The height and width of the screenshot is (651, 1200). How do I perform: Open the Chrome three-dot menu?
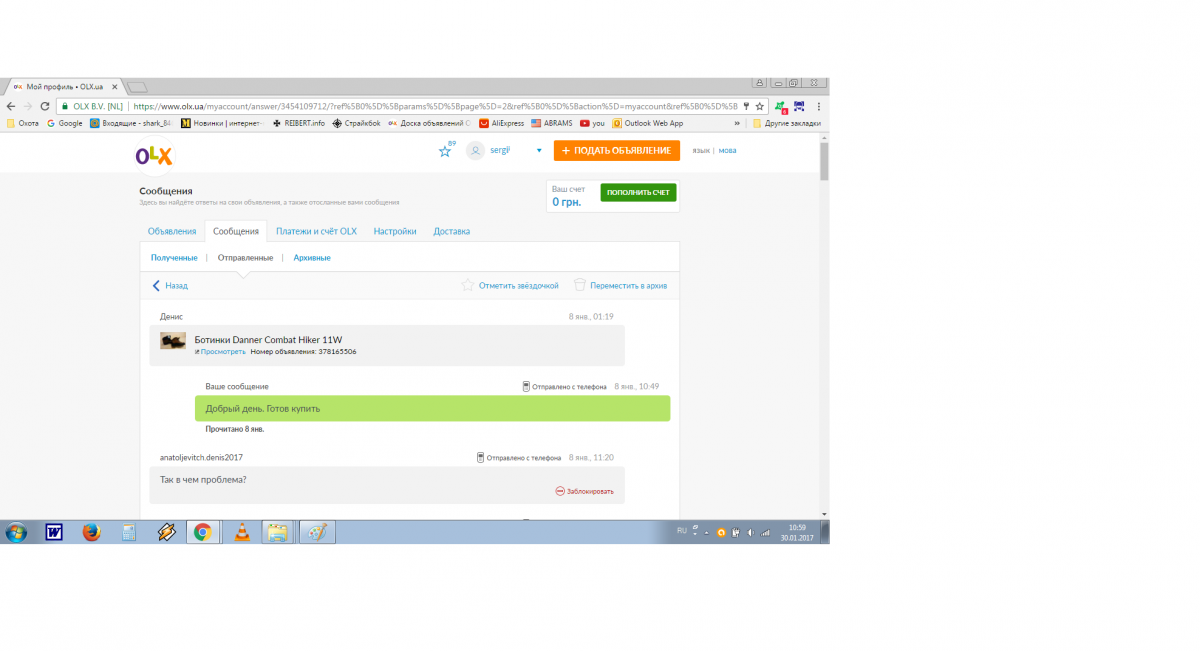pos(819,106)
